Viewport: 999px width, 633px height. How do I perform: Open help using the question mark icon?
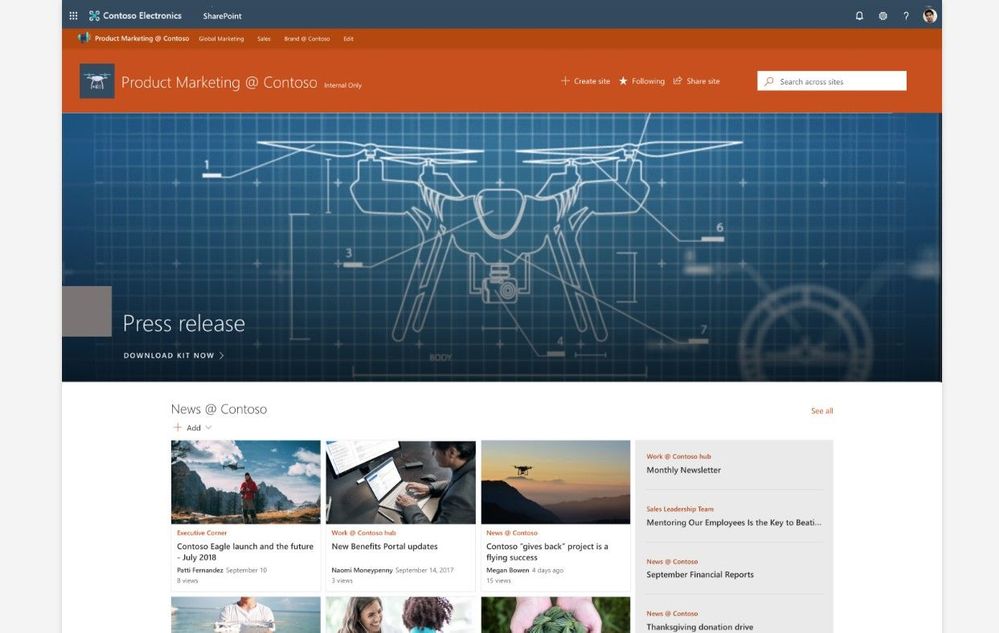[x=905, y=14]
